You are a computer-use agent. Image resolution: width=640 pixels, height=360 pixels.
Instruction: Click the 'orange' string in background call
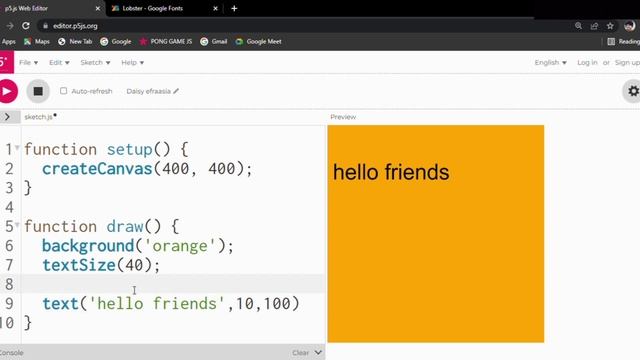pyautogui.click(x=180, y=246)
